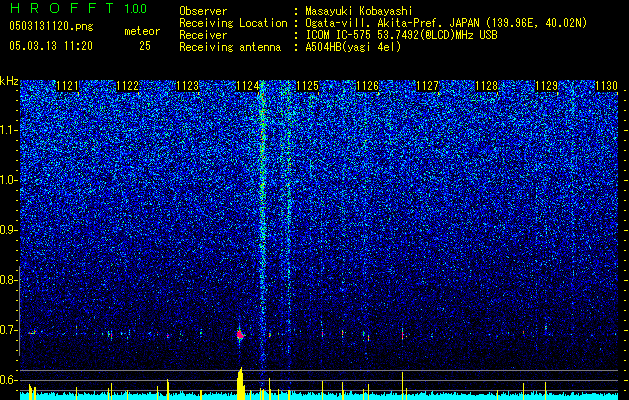Click the ICOM IC-575 receiver text

point(401,35)
